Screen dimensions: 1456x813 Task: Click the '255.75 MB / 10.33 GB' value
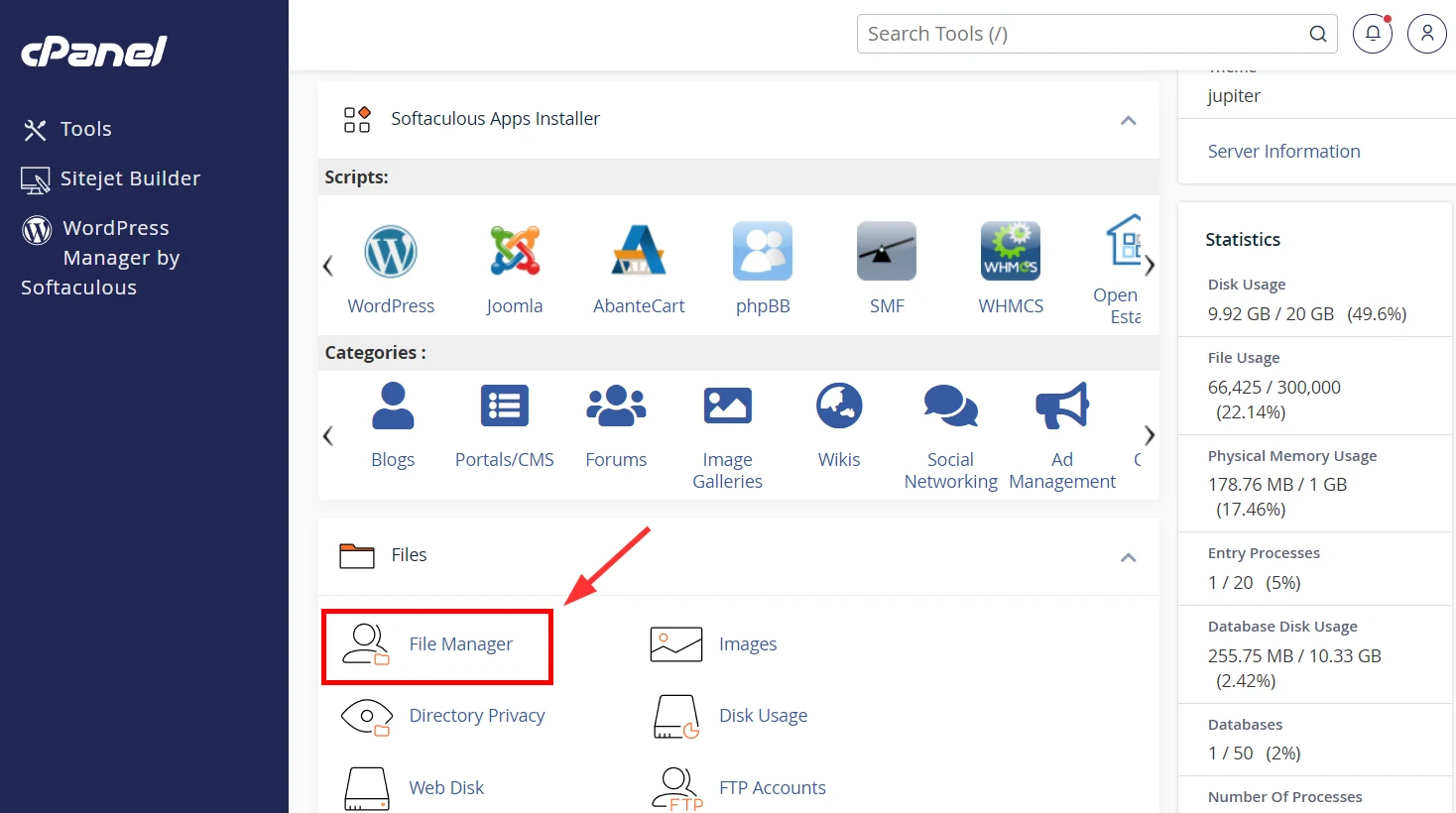1294,656
